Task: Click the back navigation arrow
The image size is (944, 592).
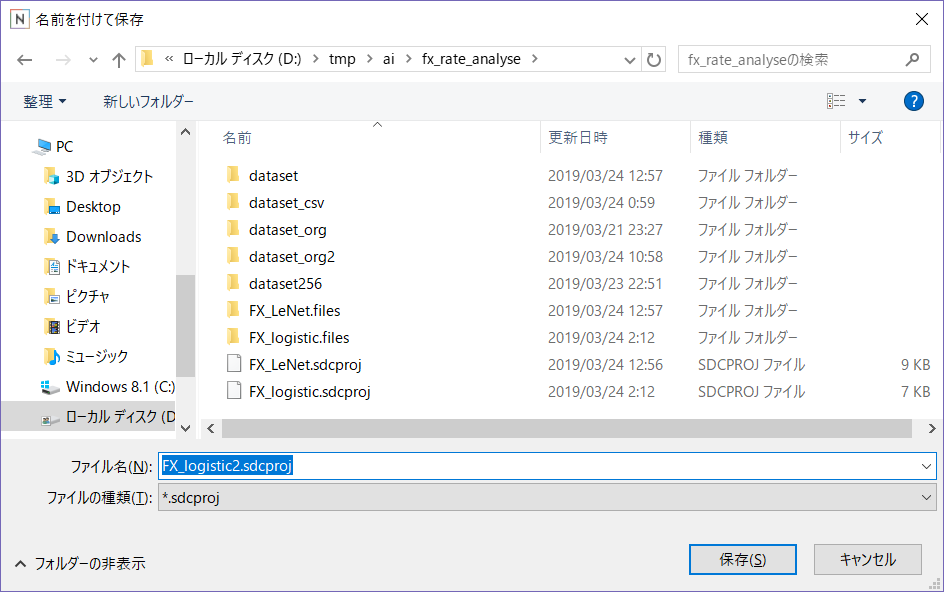Action: pos(25,59)
